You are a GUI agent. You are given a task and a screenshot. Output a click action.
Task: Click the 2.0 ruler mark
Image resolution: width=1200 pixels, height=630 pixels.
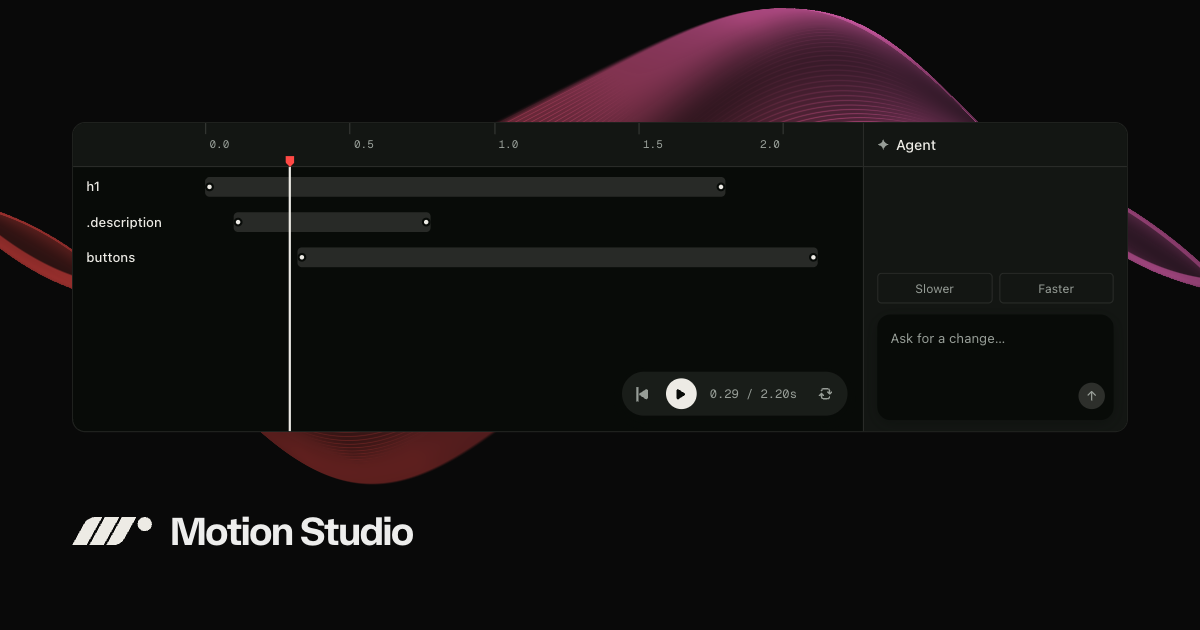(769, 144)
